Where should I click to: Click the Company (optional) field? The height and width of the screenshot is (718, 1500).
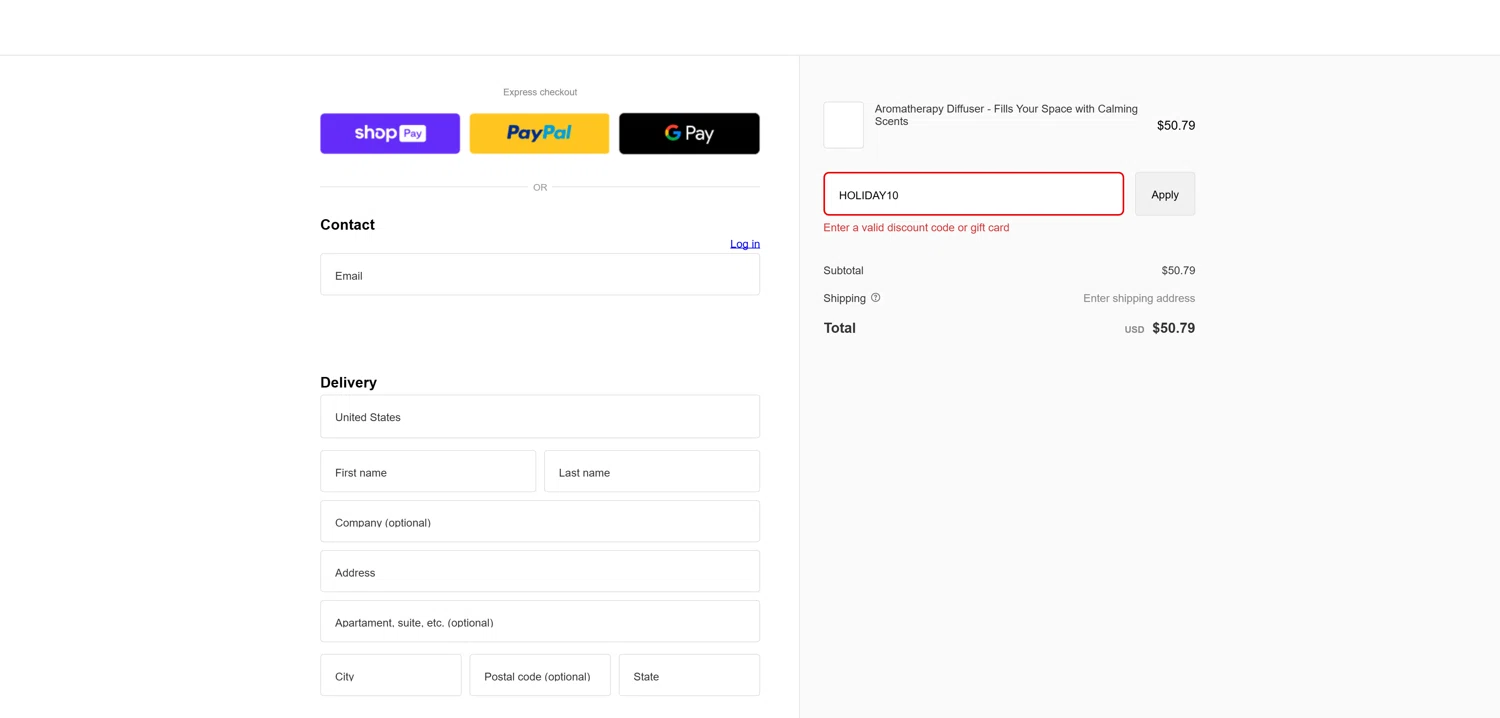[x=539, y=522]
